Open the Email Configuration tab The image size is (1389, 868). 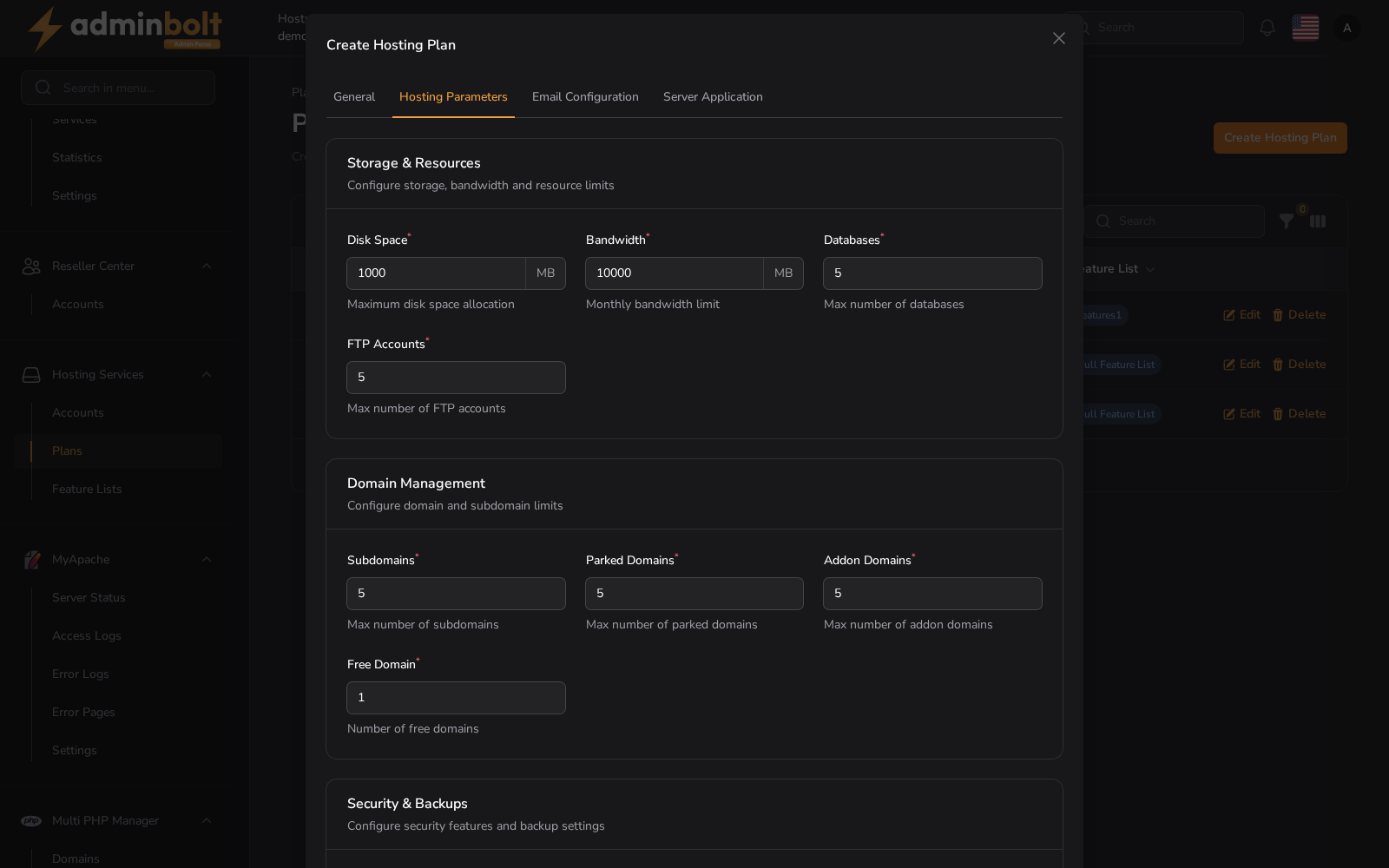[585, 97]
